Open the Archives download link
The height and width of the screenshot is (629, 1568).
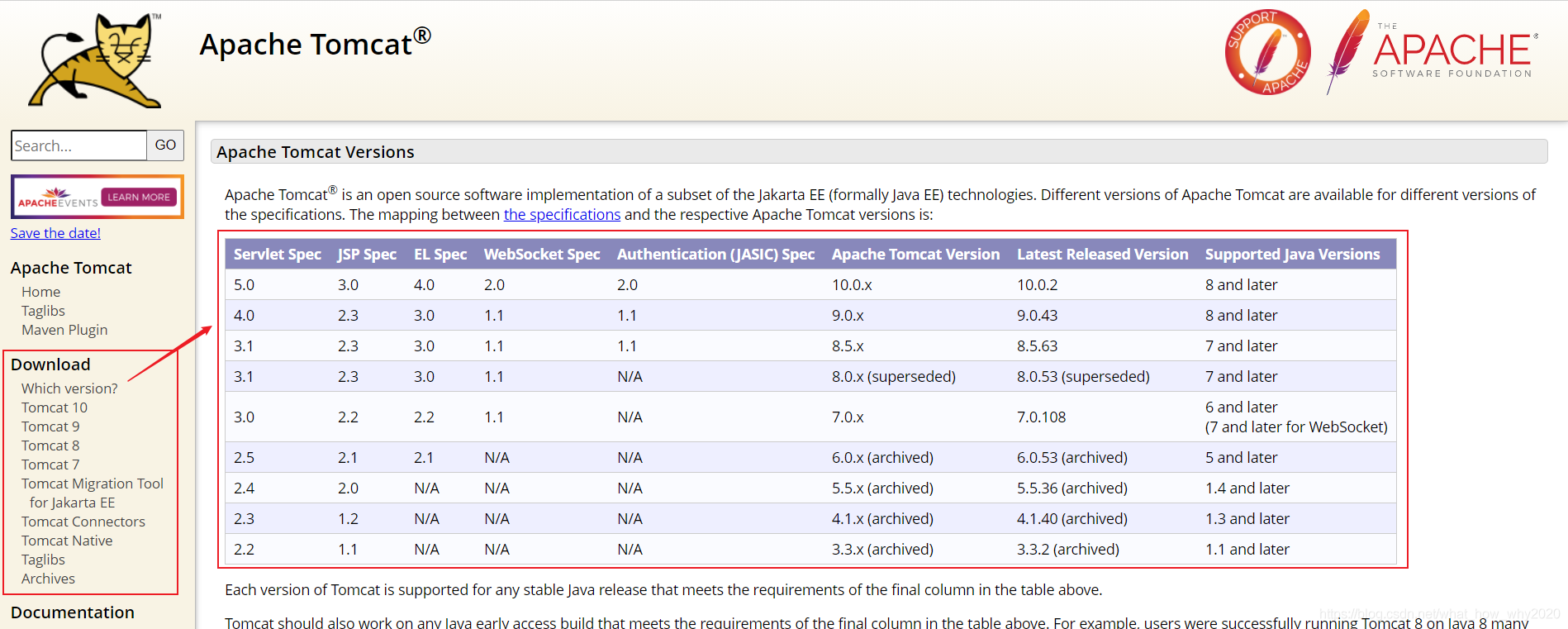[x=48, y=579]
